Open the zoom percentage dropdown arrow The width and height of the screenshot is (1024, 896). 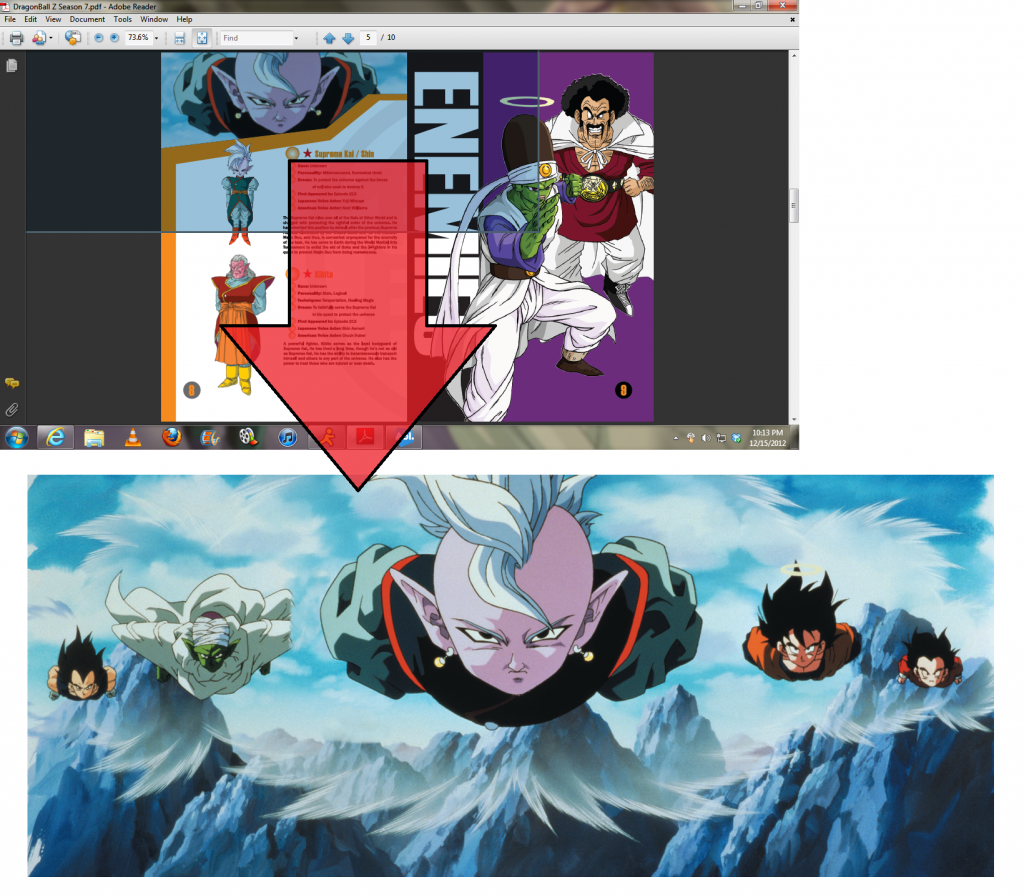(x=157, y=39)
